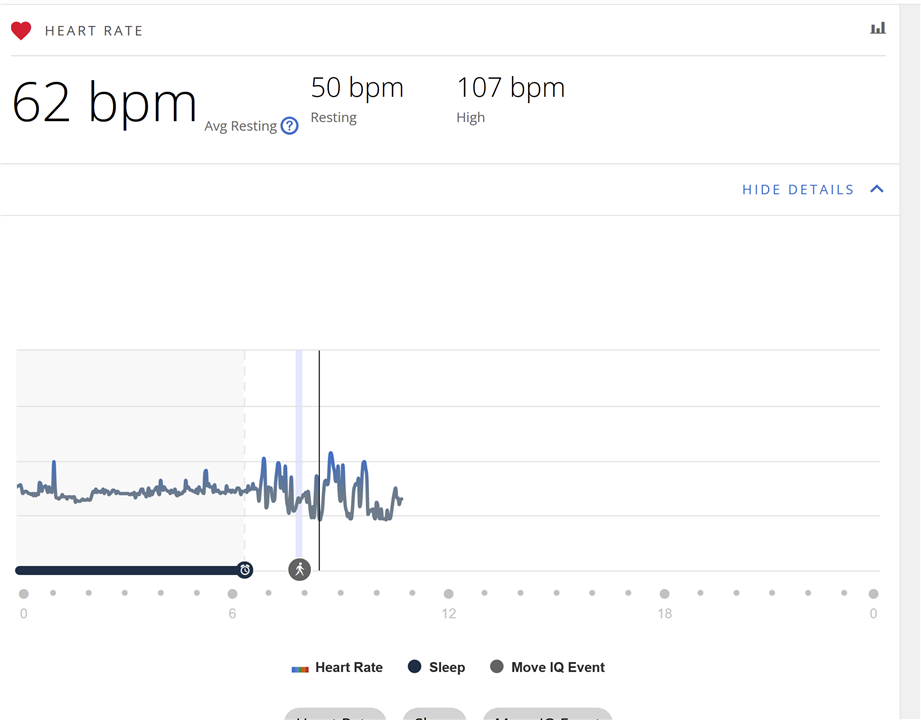The image size is (921, 720).
Task: Toggle Heart Rate series via legend label
Action: coord(348,667)
